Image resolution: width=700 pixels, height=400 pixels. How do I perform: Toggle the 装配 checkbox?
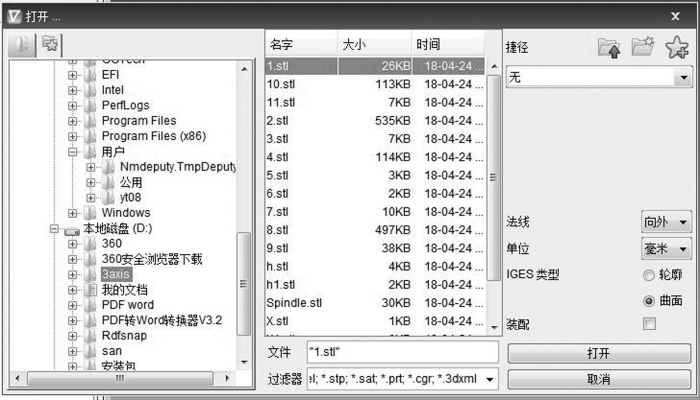[x=649, y=324]
